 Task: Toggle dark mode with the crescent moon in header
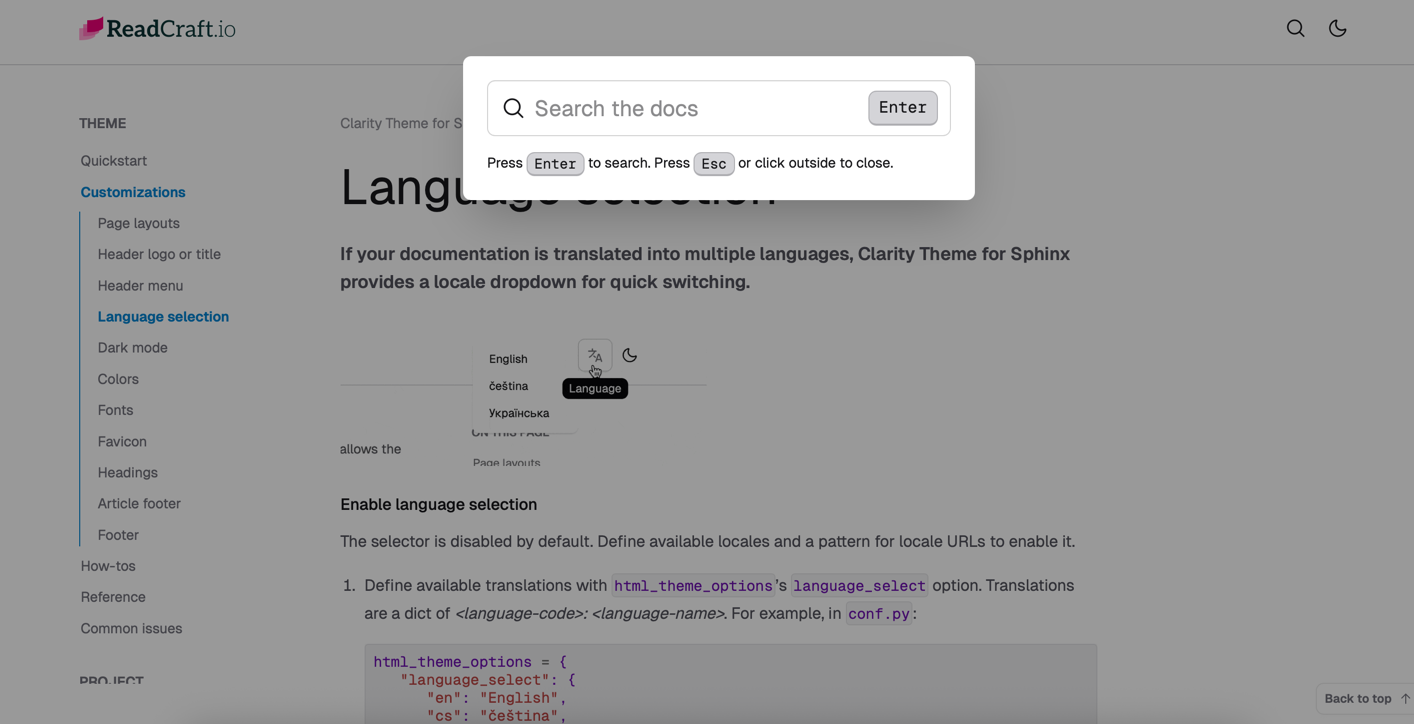pos(1337,28)
